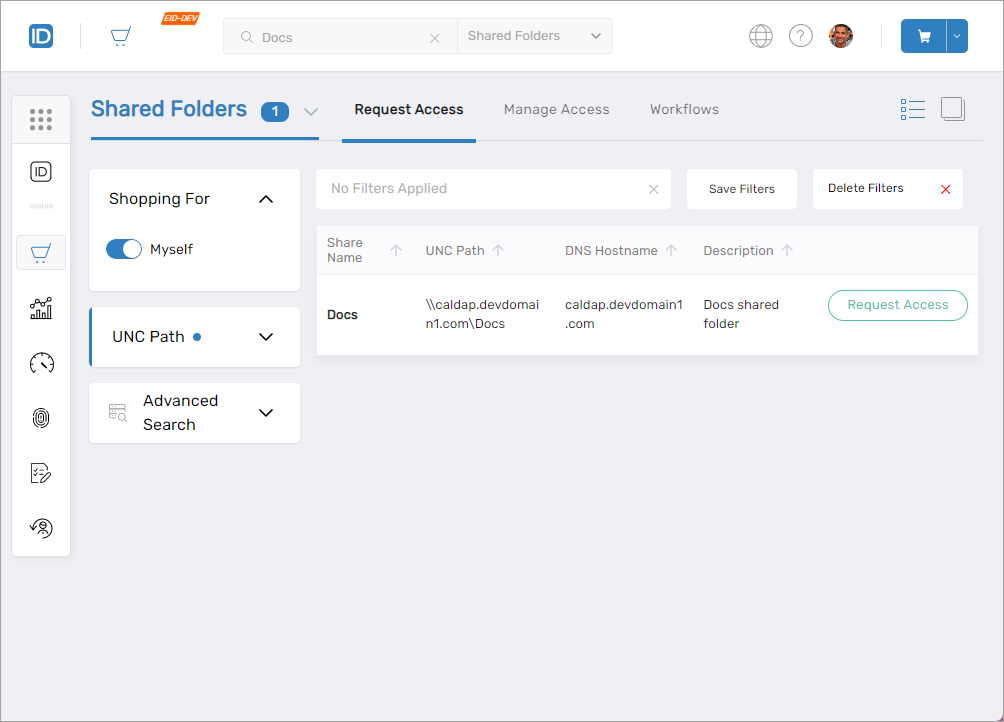Open the Shared Folders search scope dropdown
The image size is (1004, 722).
pyautogui.click(x=535, y=36)
